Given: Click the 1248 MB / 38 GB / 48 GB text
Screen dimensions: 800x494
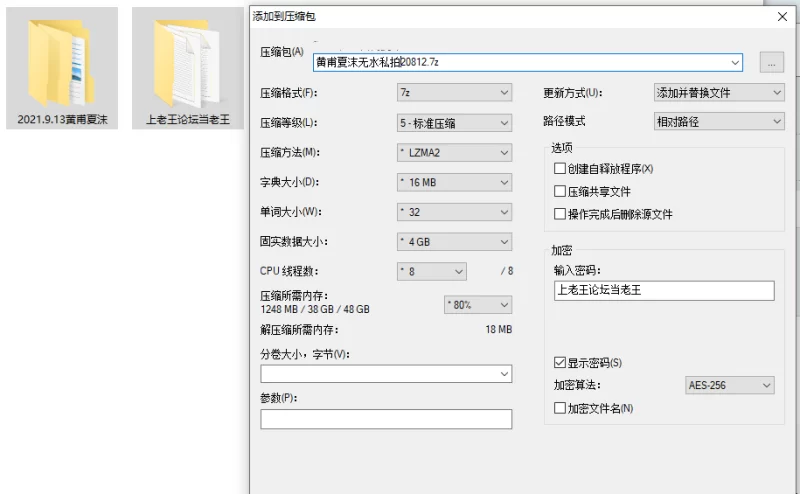Looking at the screenshot, I should [x=315, y=309].
